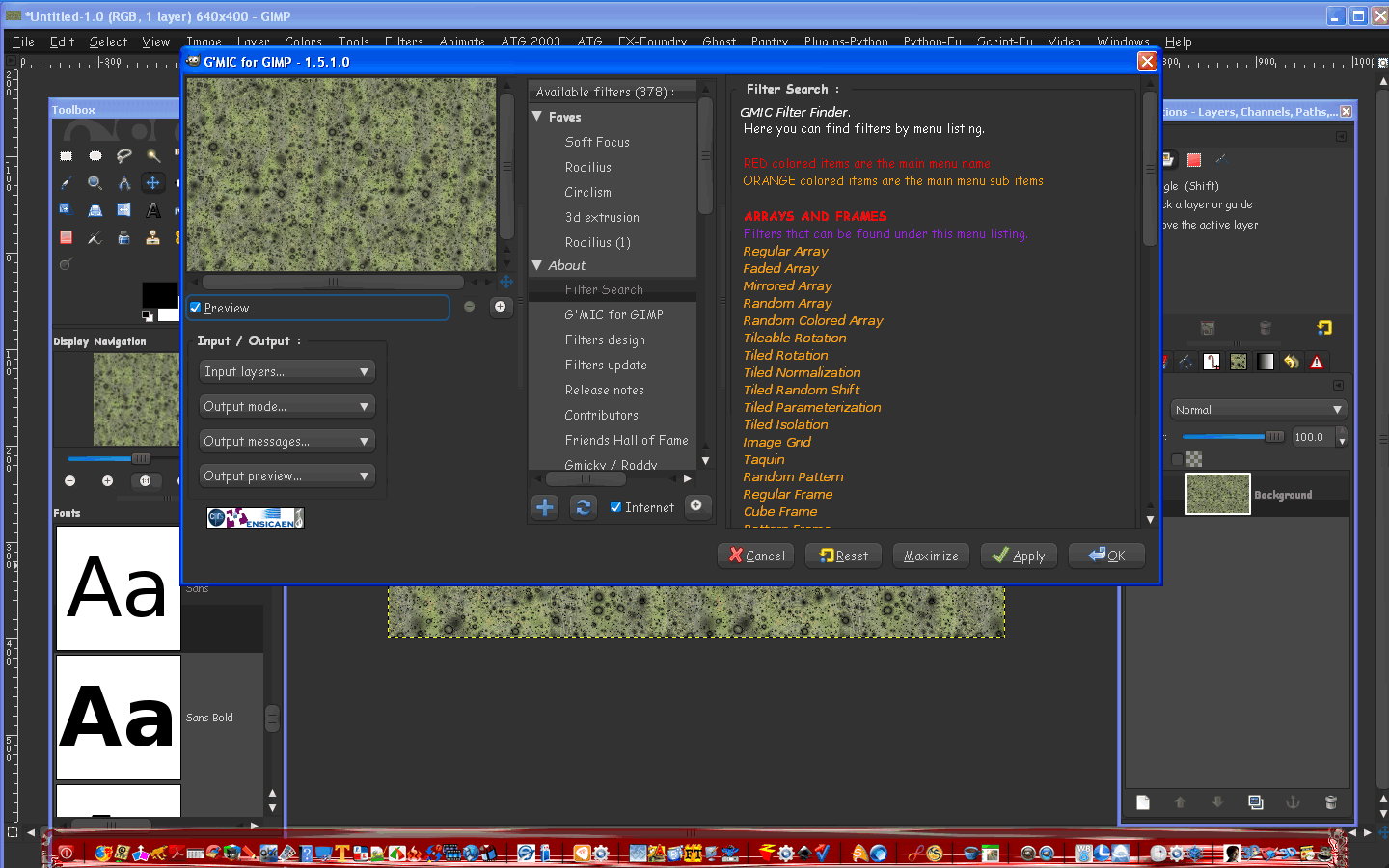1389x868 pixels.
Task: Click the yellow reset tool options icon
Action: click(1324, 328)
